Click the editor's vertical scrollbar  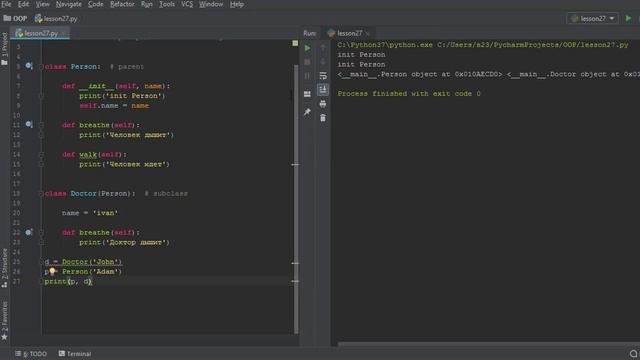point(296,198)
